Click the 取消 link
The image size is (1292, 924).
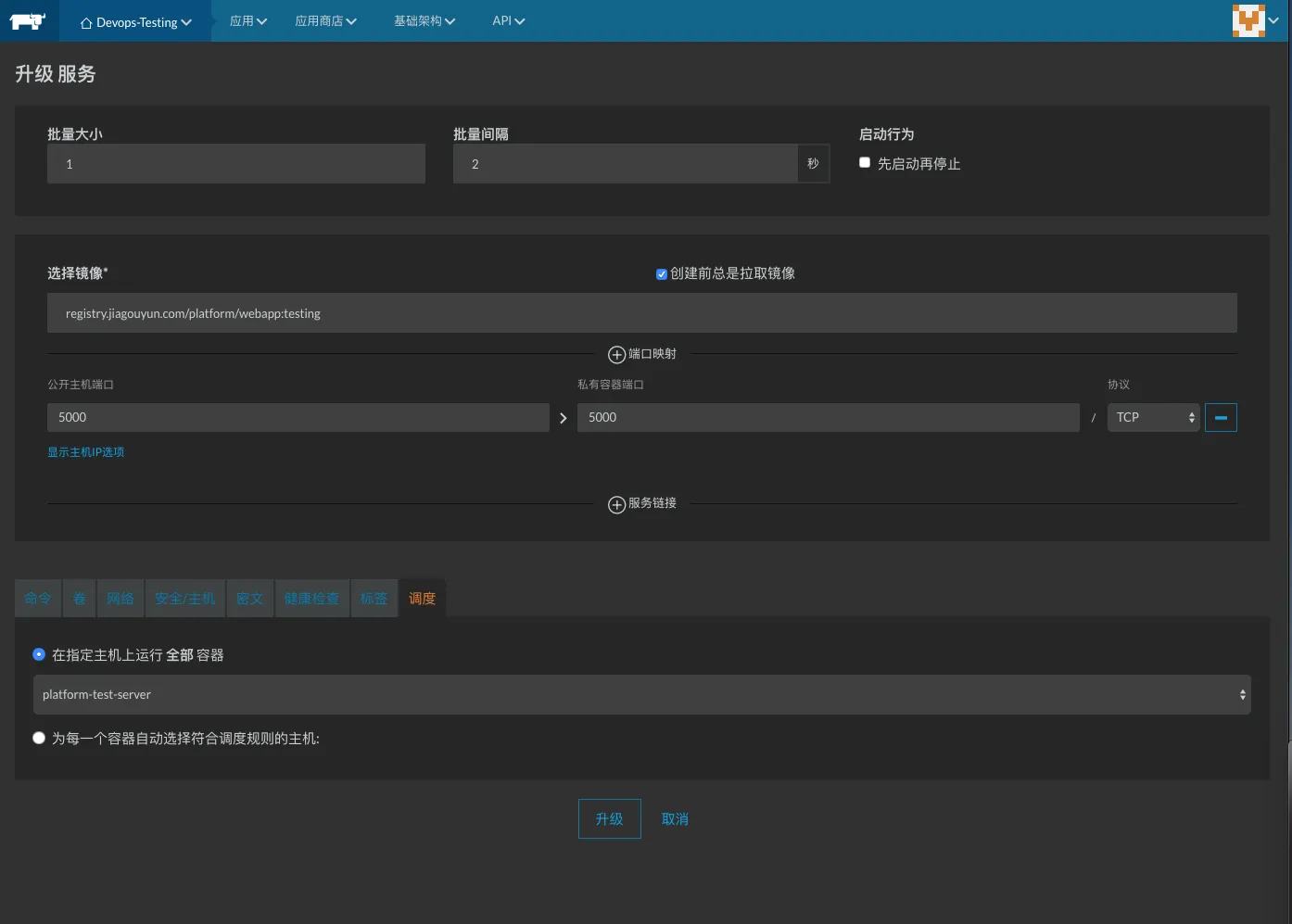click(675, 819)
